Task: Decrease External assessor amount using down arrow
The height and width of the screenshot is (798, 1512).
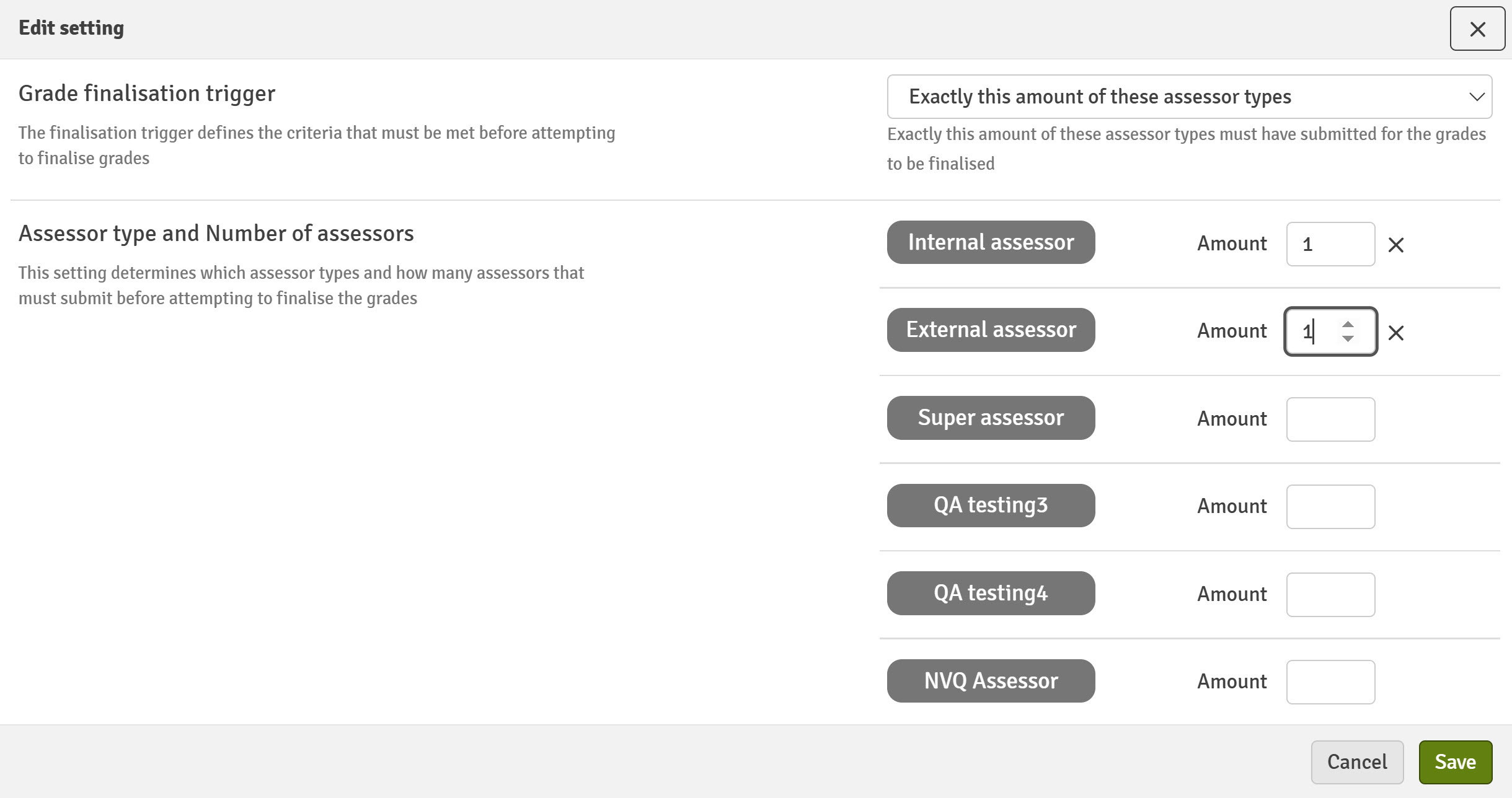Action: tap(1348, 338)
